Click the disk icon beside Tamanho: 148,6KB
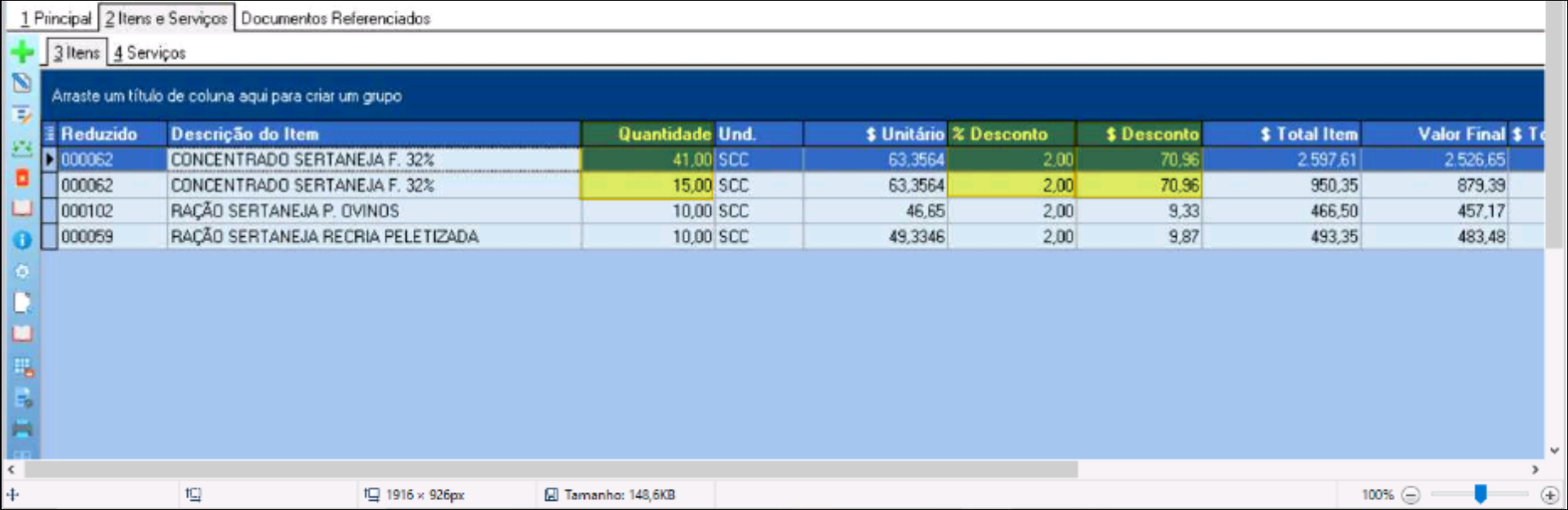Viewport: 1568px width, 510px height. pyautogui.click(x=551, y=495)
